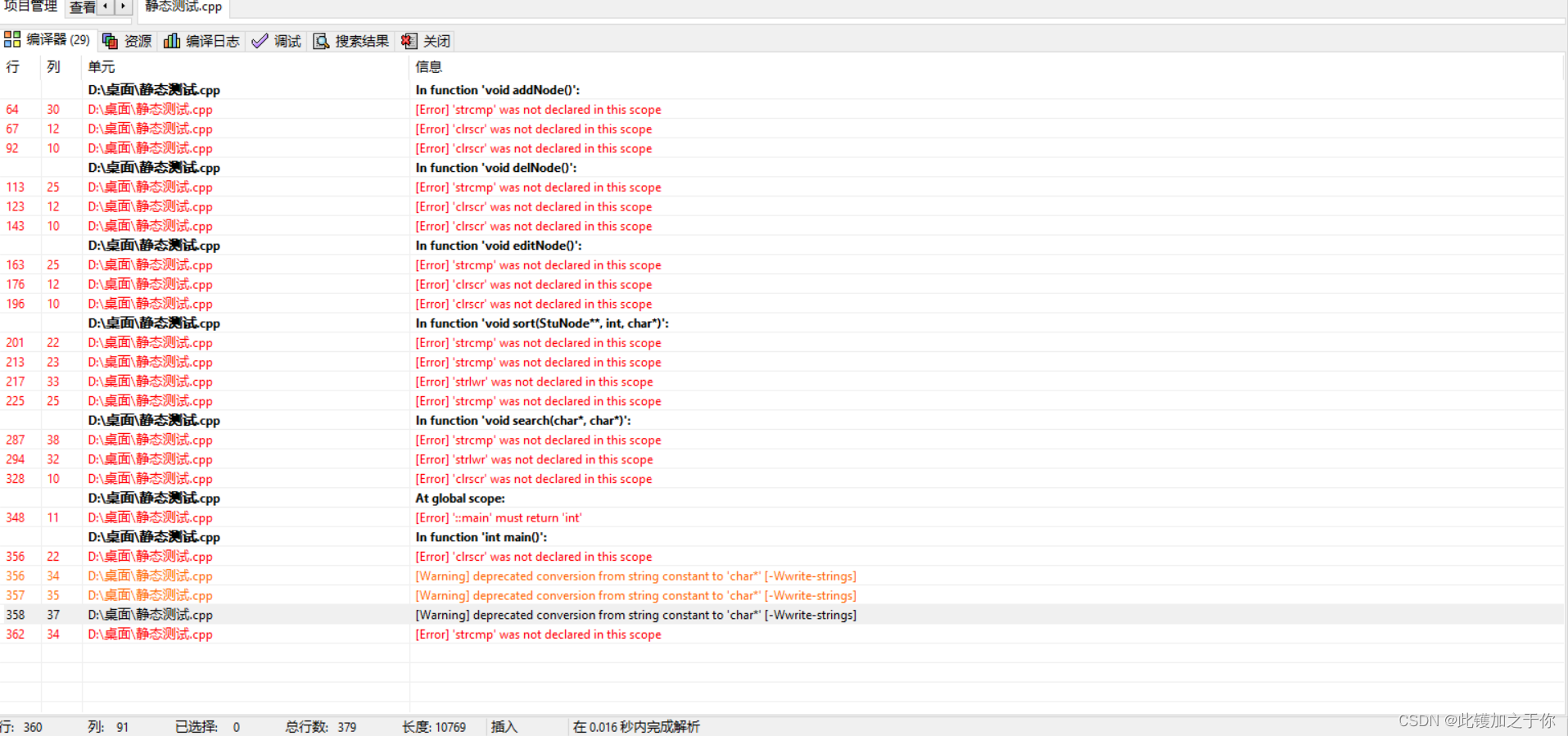Viewport: 1568px width, 736px height.
Task: Click the right arrow tab scroll button
Action: click(x=123, y=7)
